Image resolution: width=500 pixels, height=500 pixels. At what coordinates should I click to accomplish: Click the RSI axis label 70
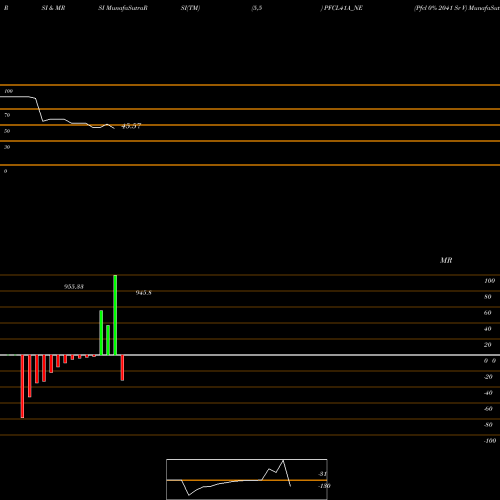pos(7,115)
